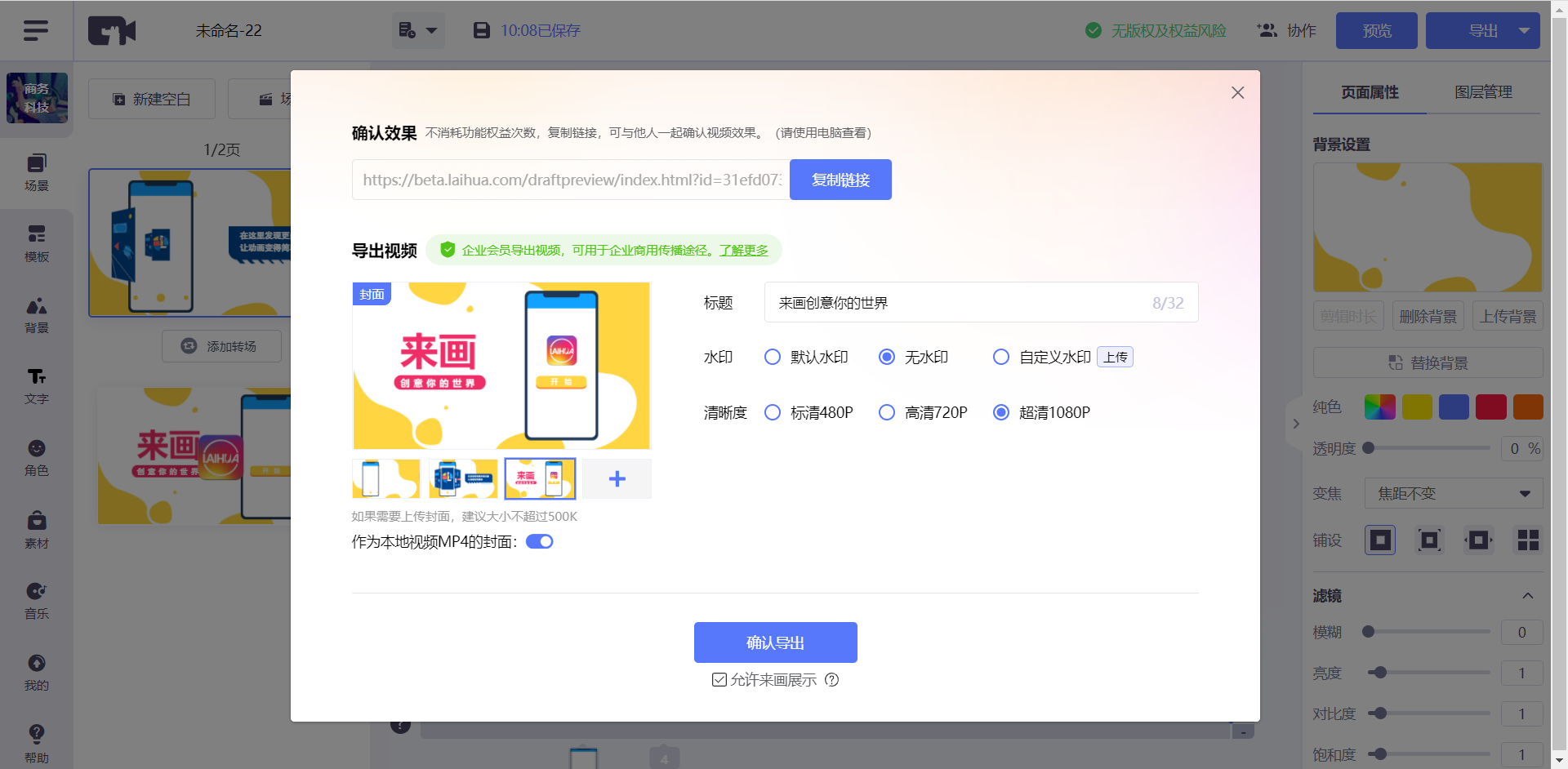This screenshot has height=769, width=1568.
Task: Select the tile grid layout icon in 铺设
Action: [x=1528, y=540]
